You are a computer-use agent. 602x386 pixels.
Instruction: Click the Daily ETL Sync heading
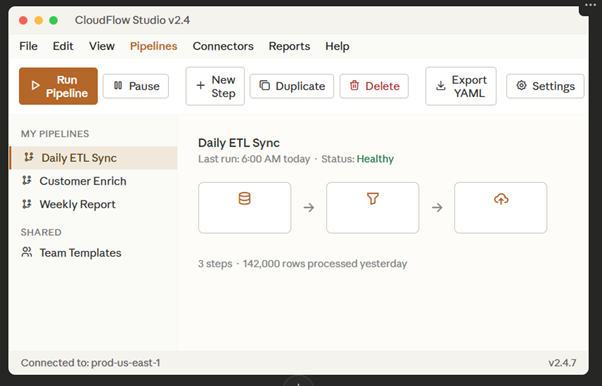[239, 143]
